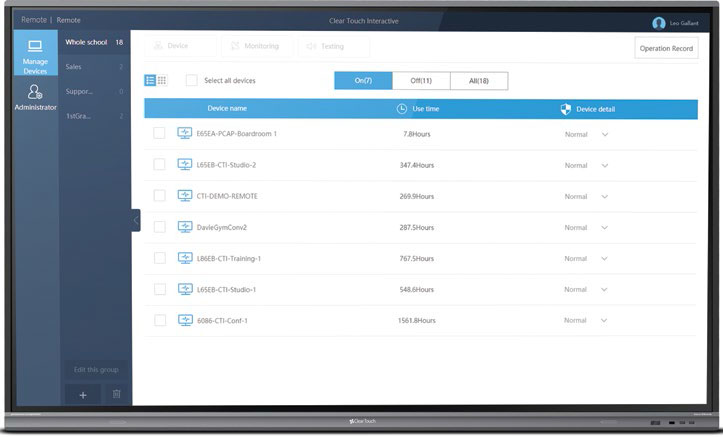
Task: Click the L65EB-CTI-Studio-1 monitor icon
Action: (185, 289)
